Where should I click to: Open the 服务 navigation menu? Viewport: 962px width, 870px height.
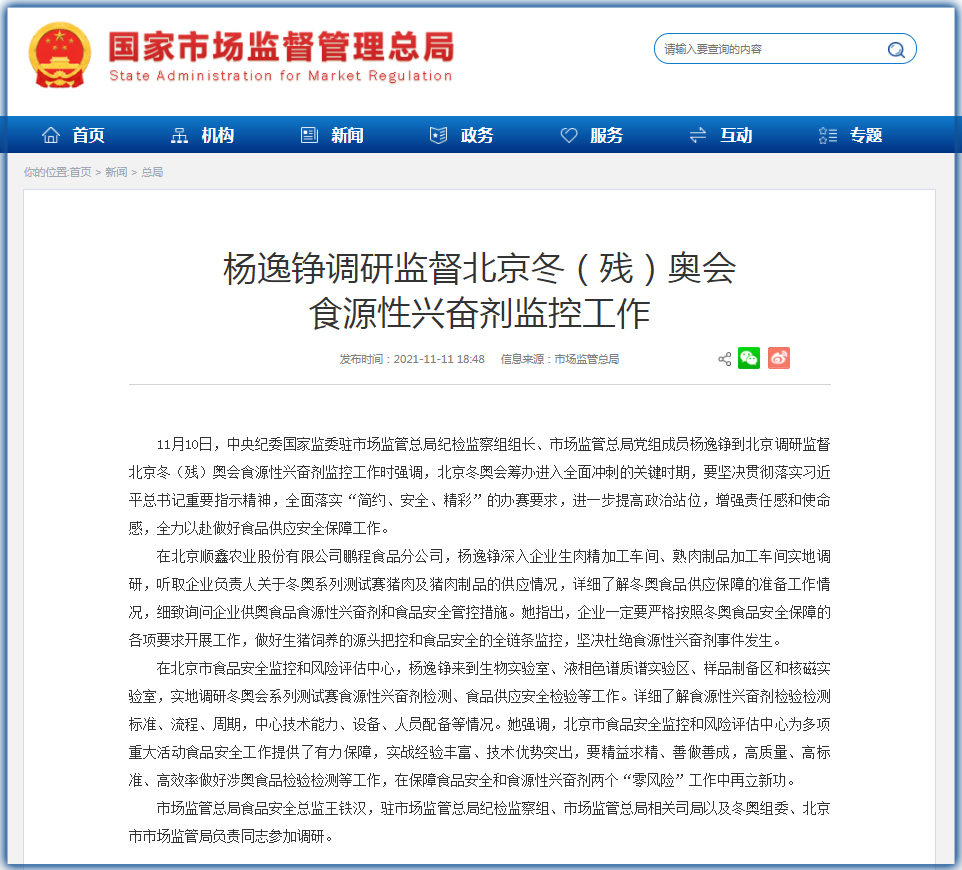click(606, 135)
